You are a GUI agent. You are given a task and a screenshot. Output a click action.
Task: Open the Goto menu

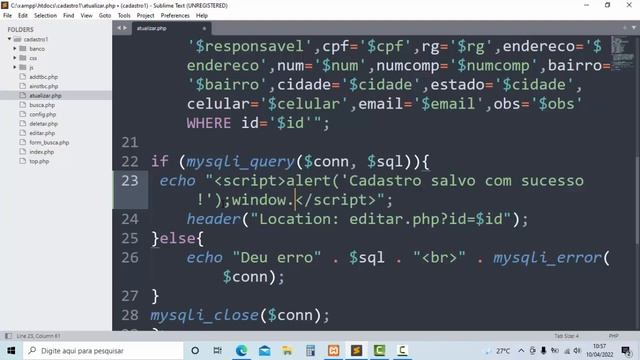(105, 16)
